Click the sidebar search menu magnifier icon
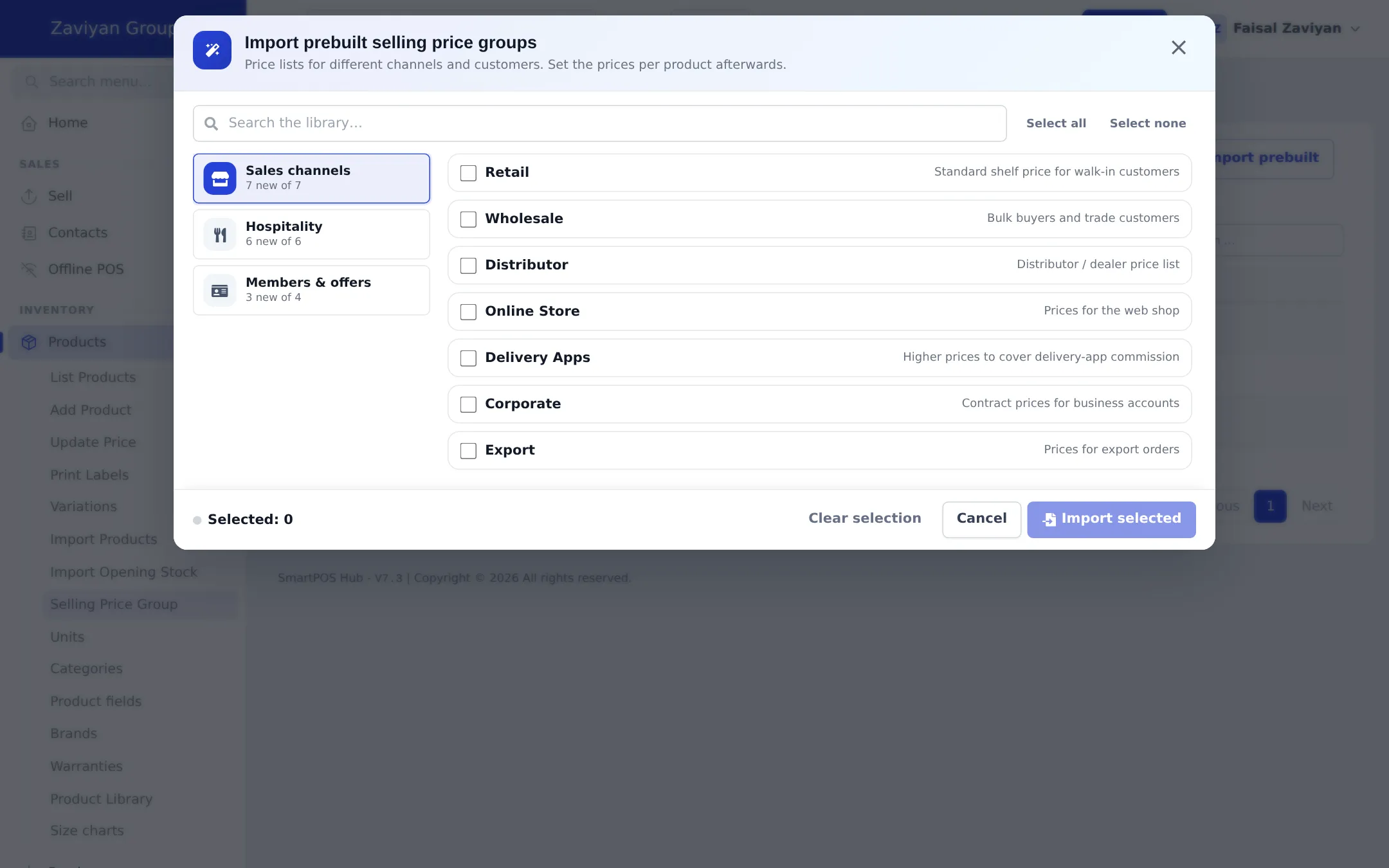Viewport: 1389px width, 868px height. (31, 82)
